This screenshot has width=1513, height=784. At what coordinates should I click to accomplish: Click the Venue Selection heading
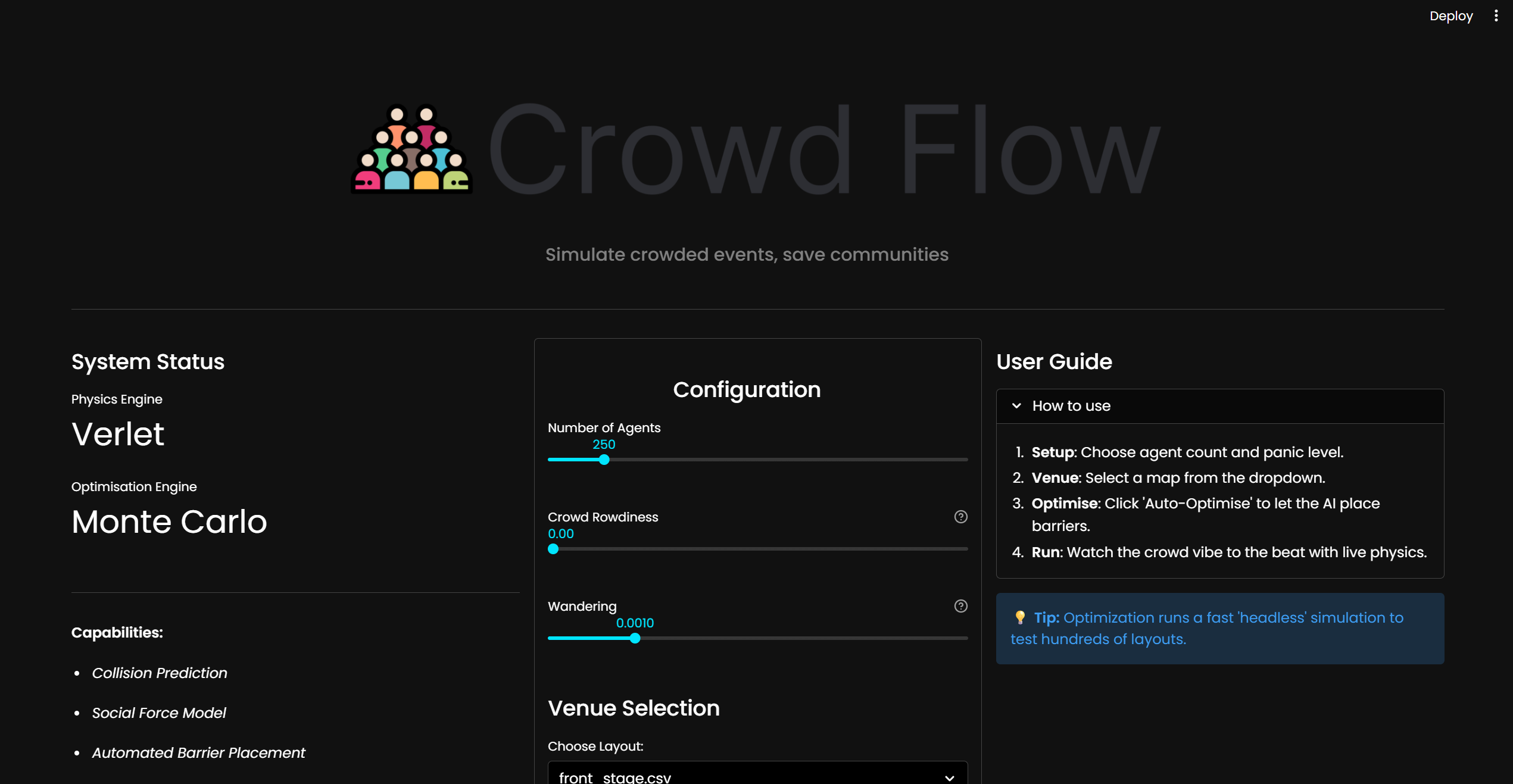coord(634,708)
